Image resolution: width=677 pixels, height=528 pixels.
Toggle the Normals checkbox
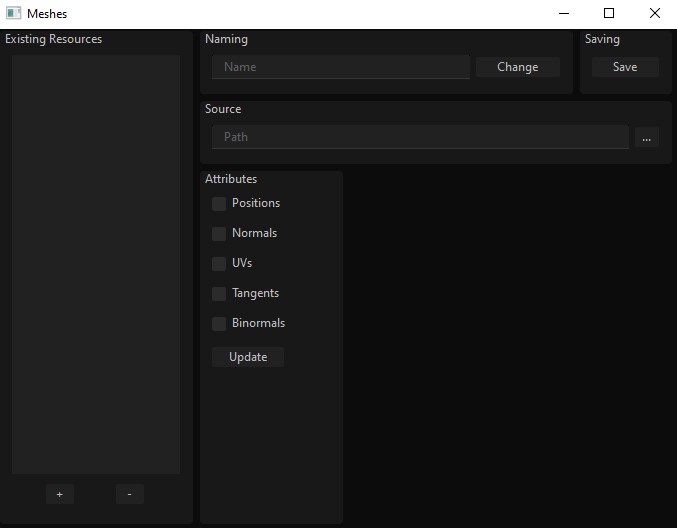click(x=219, y=234)
